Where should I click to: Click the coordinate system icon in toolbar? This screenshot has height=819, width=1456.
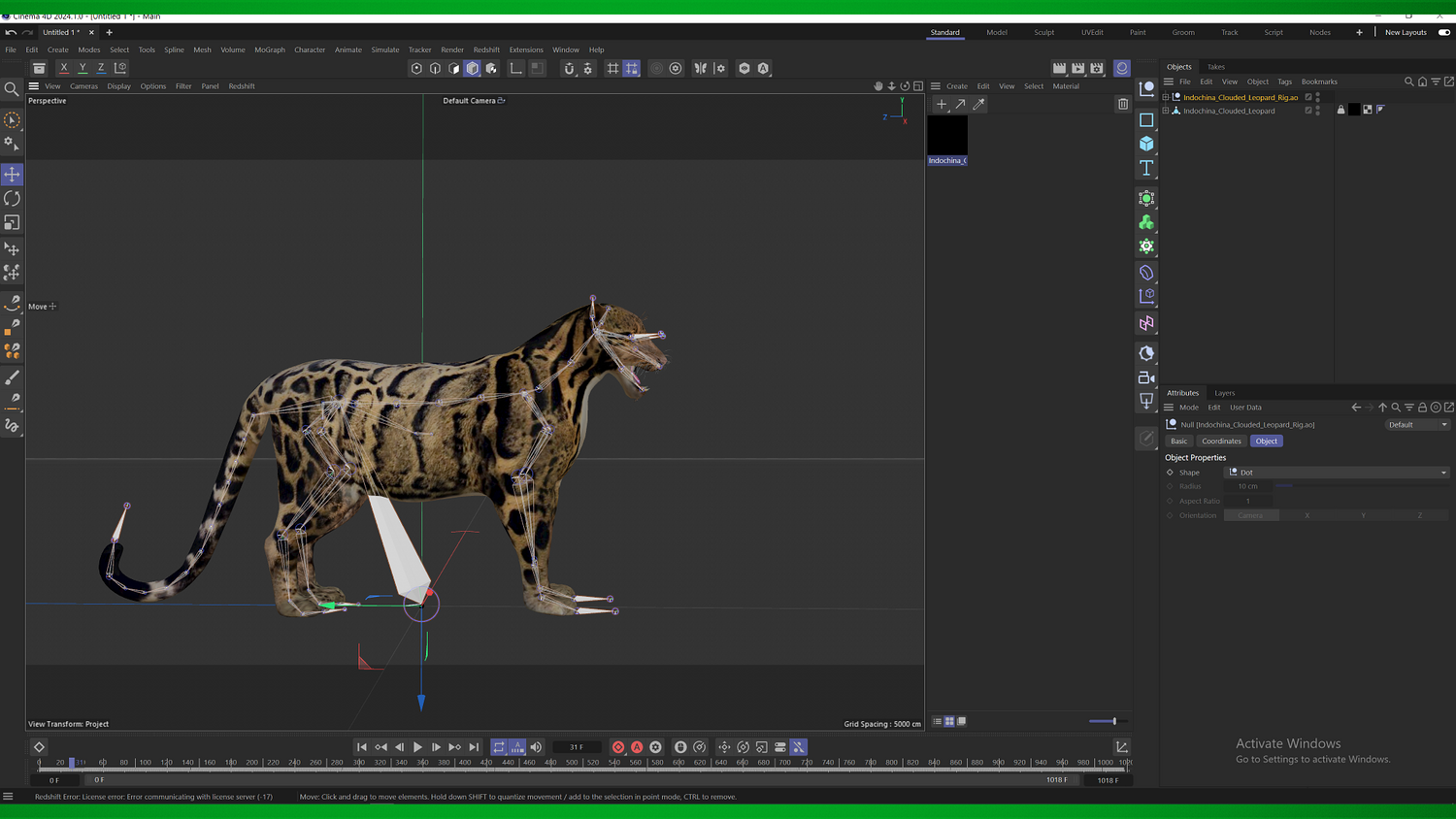click(x=120, y=68)
